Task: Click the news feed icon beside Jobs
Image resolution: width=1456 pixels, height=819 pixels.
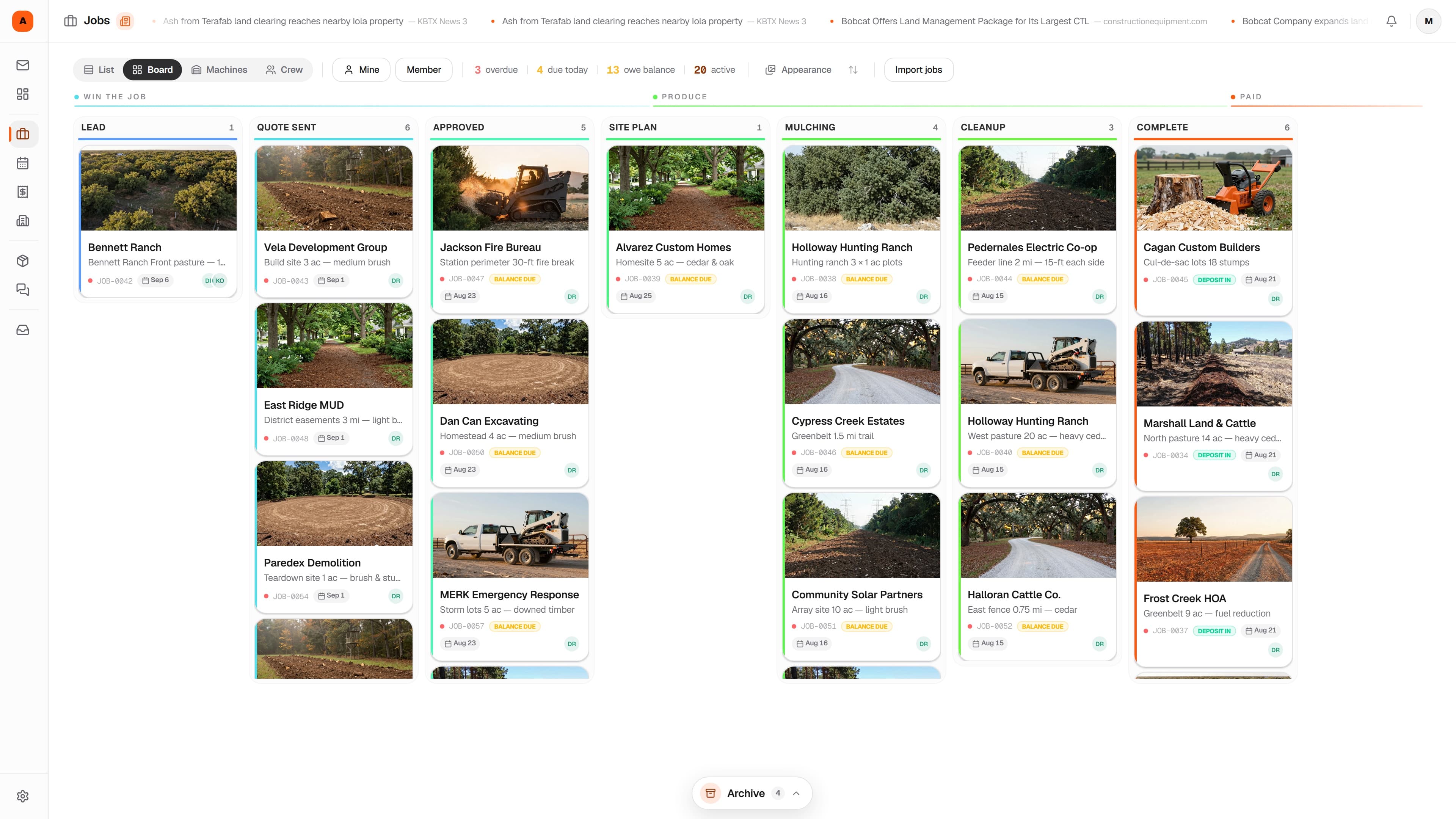Action: pos(125,21)
